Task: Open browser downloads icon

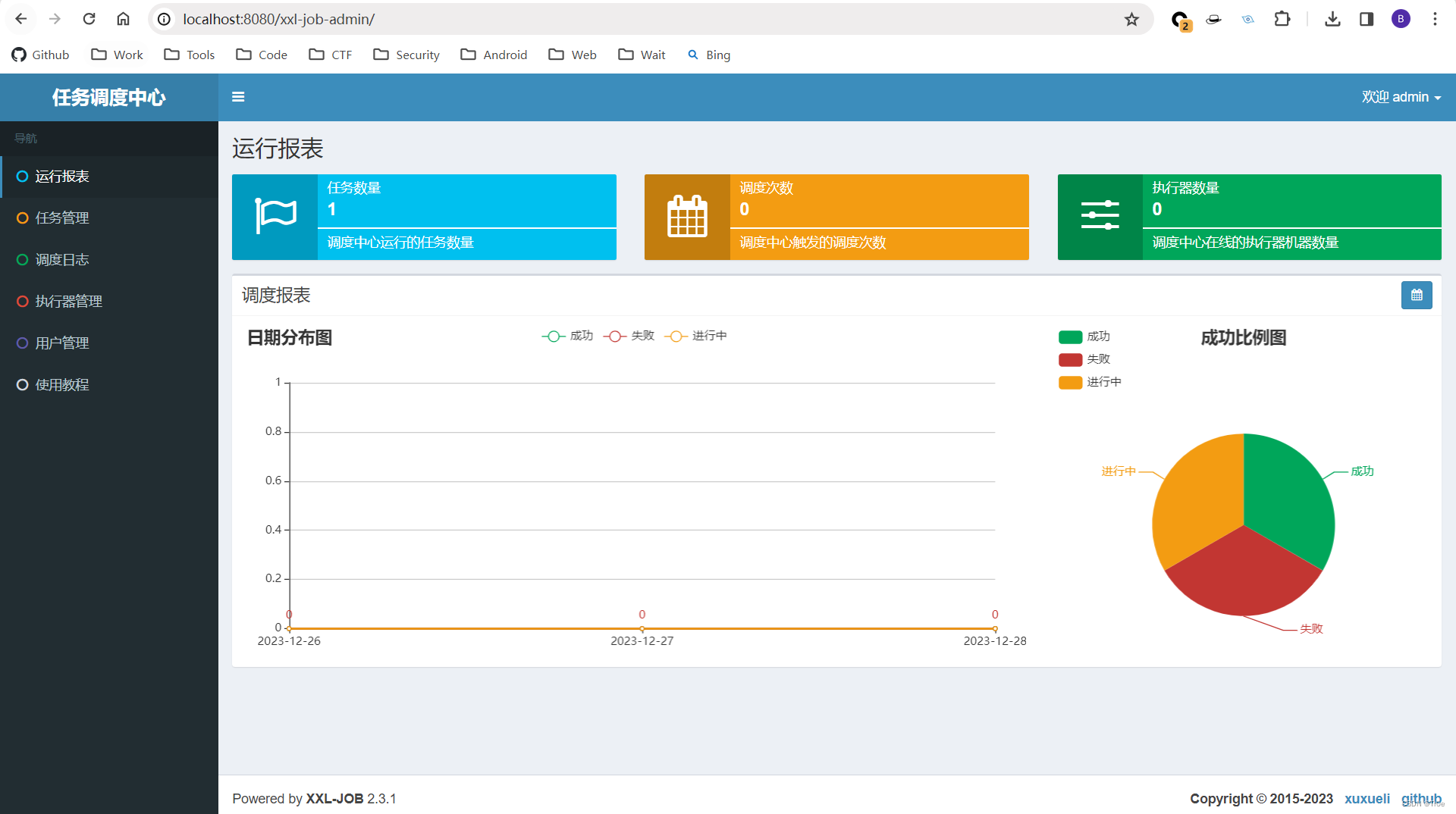Action: tap(1332, 19)
